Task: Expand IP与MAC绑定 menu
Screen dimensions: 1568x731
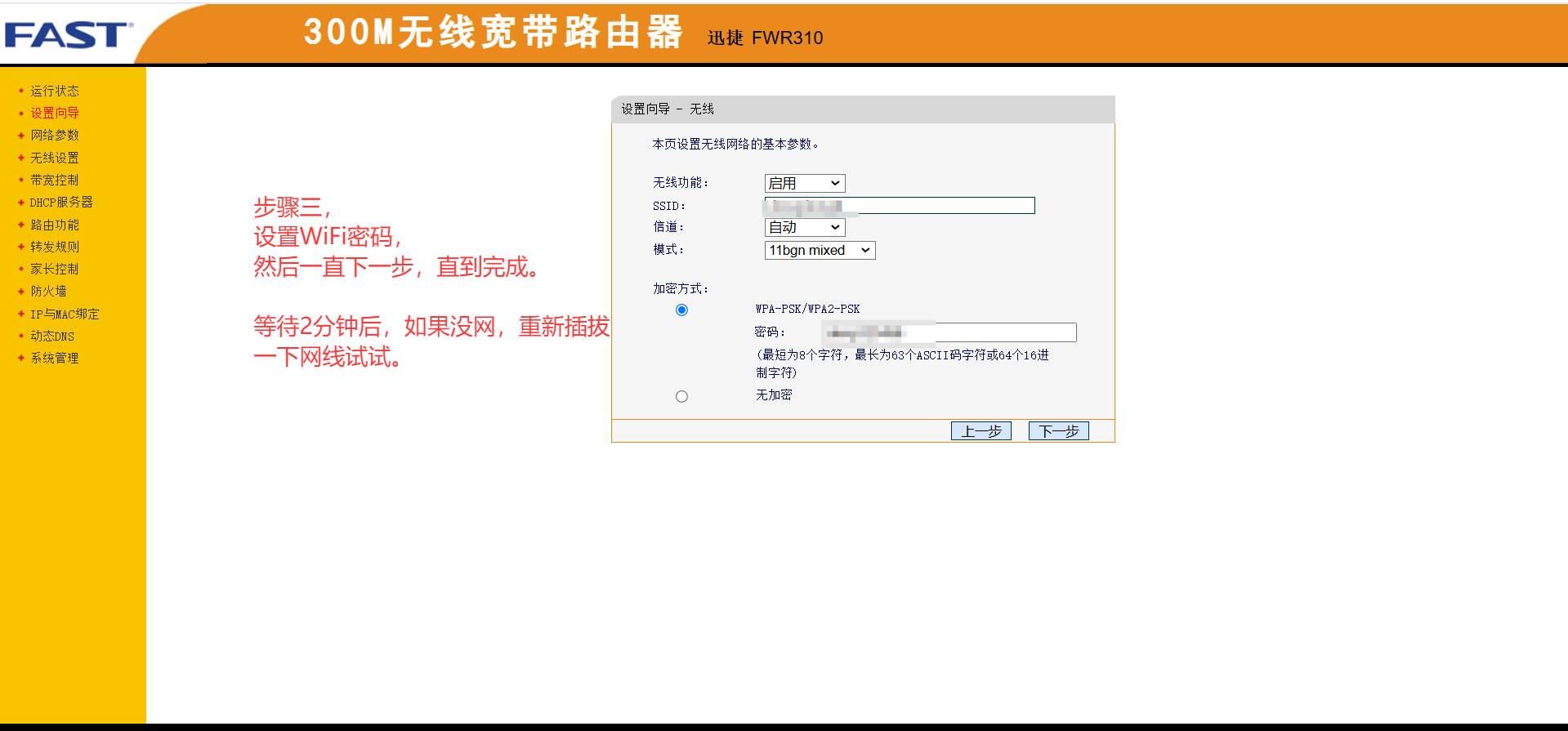Action: coord(65,314)
